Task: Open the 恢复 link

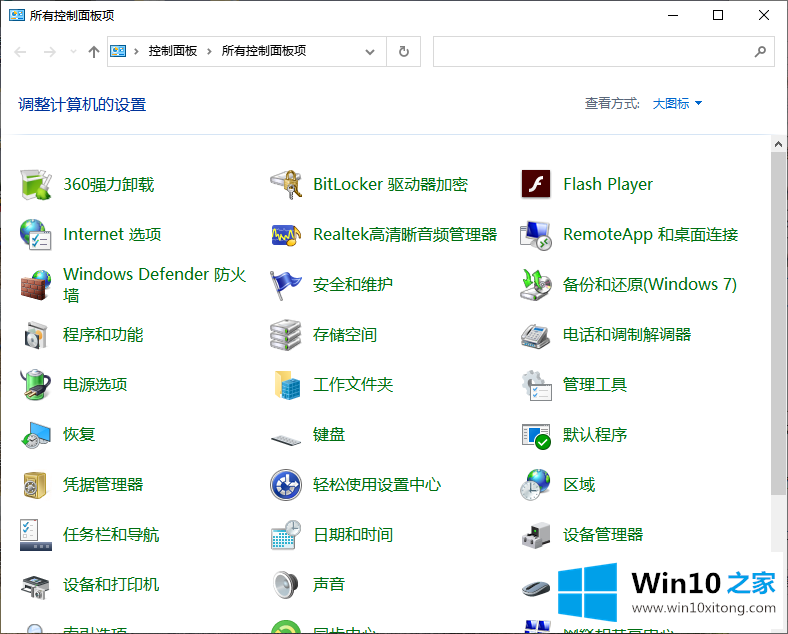Action: click(x=79, y=435)
